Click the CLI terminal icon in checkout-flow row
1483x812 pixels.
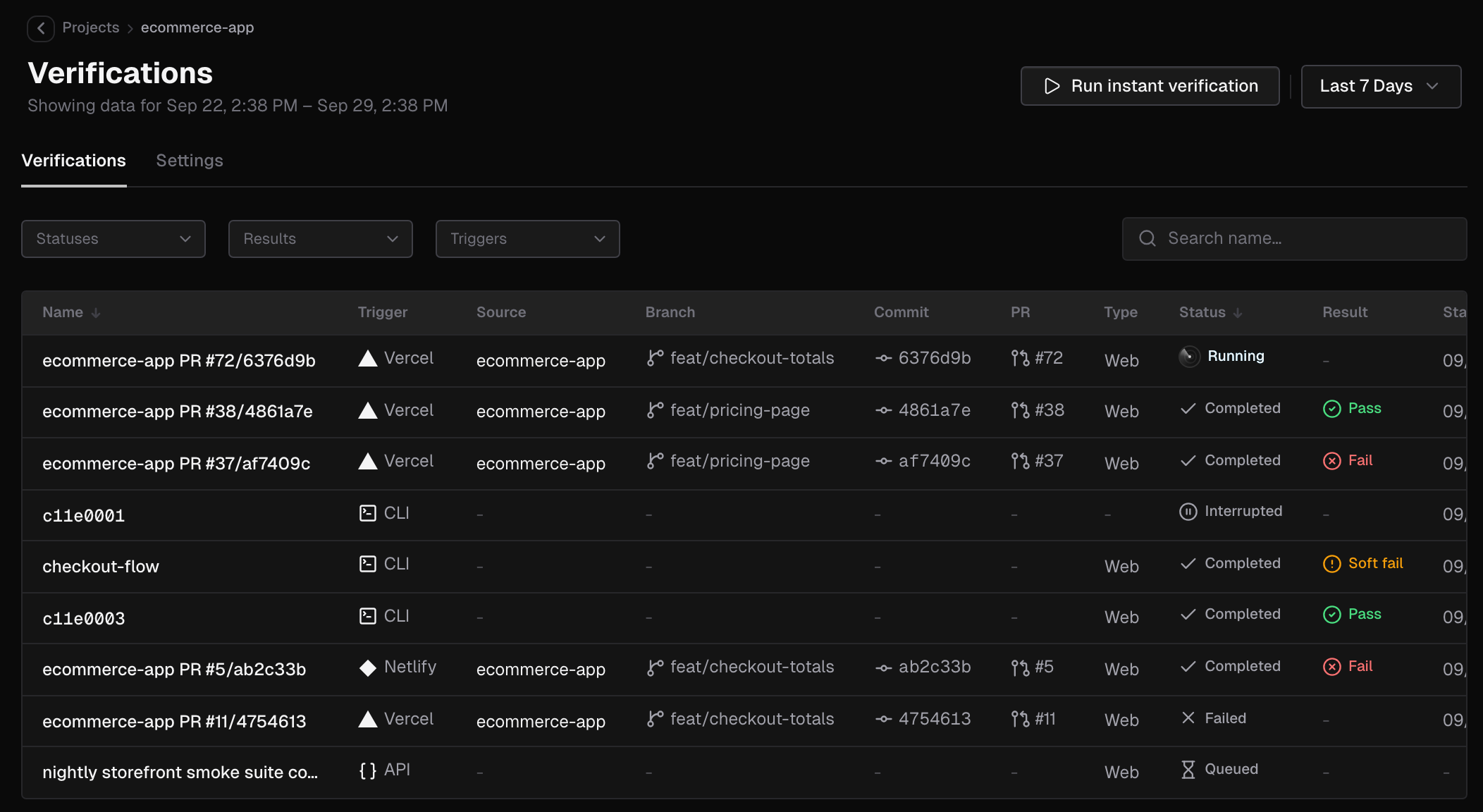point(368,564)
